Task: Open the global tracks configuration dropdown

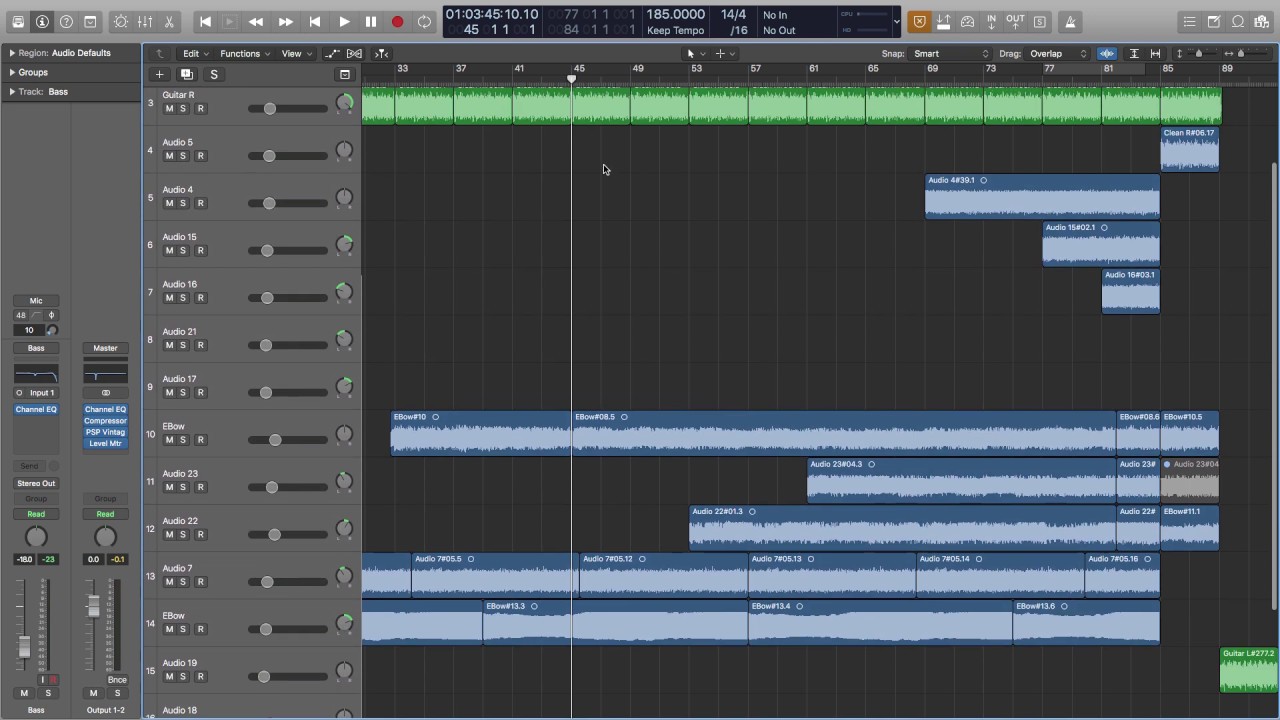Action: 345,74
